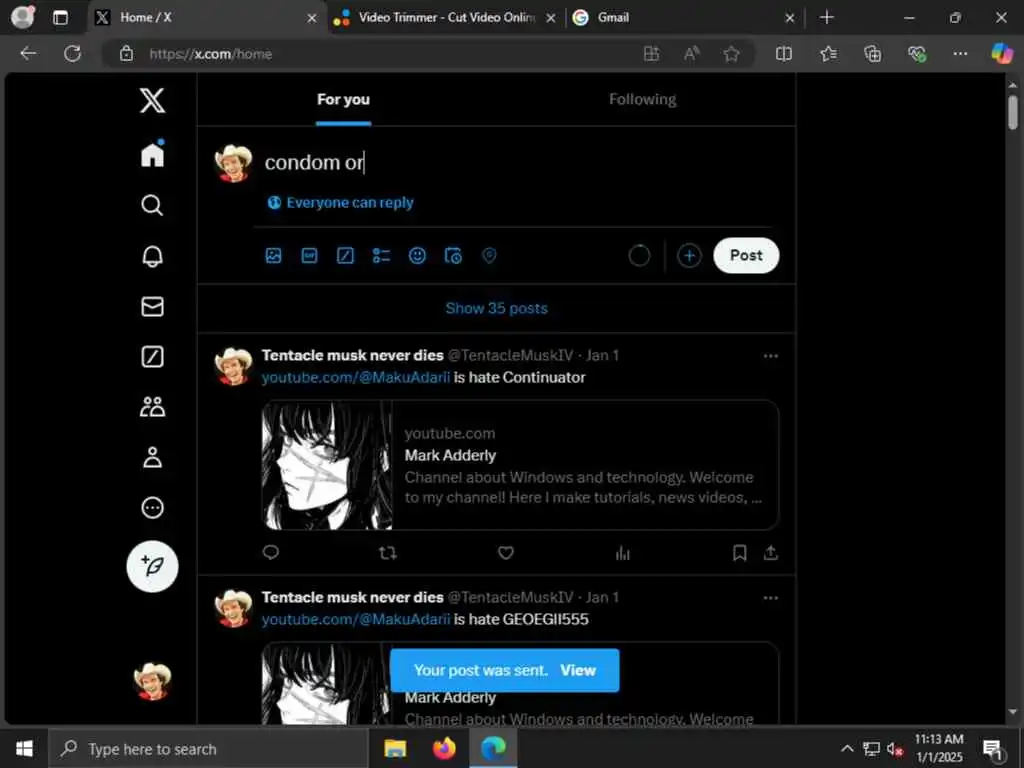1024x768 pixels.
Task: Open Notifications bell icon
Action: pyautogui.click(x=152, y=256)
